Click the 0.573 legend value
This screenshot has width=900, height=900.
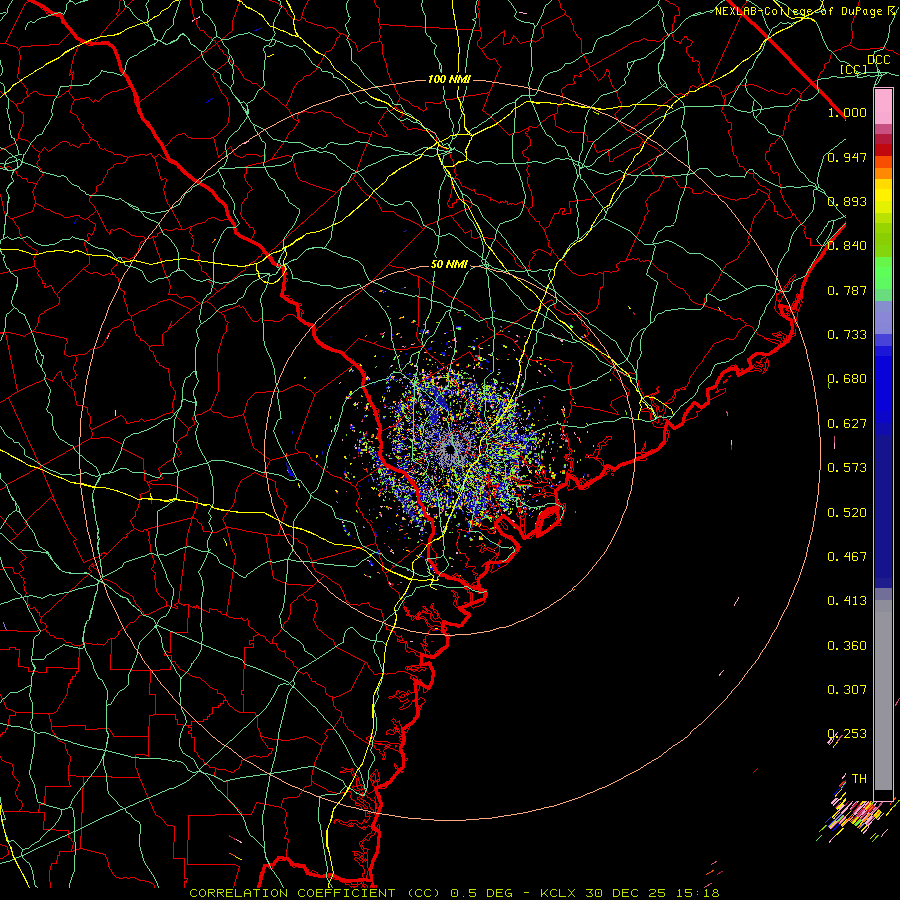(x=847, y=468)
